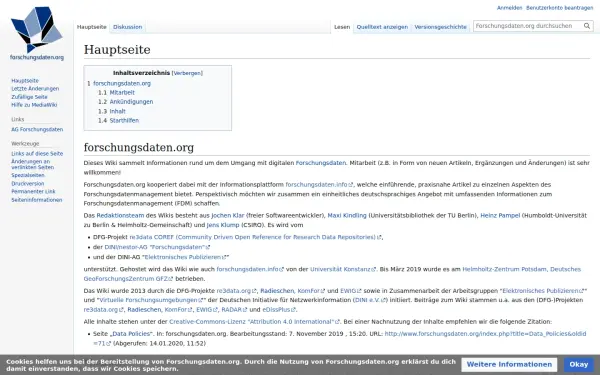Open the Redaktionsteam link
The height and width of the screenshot is (375, 600).
coord(120,216)
